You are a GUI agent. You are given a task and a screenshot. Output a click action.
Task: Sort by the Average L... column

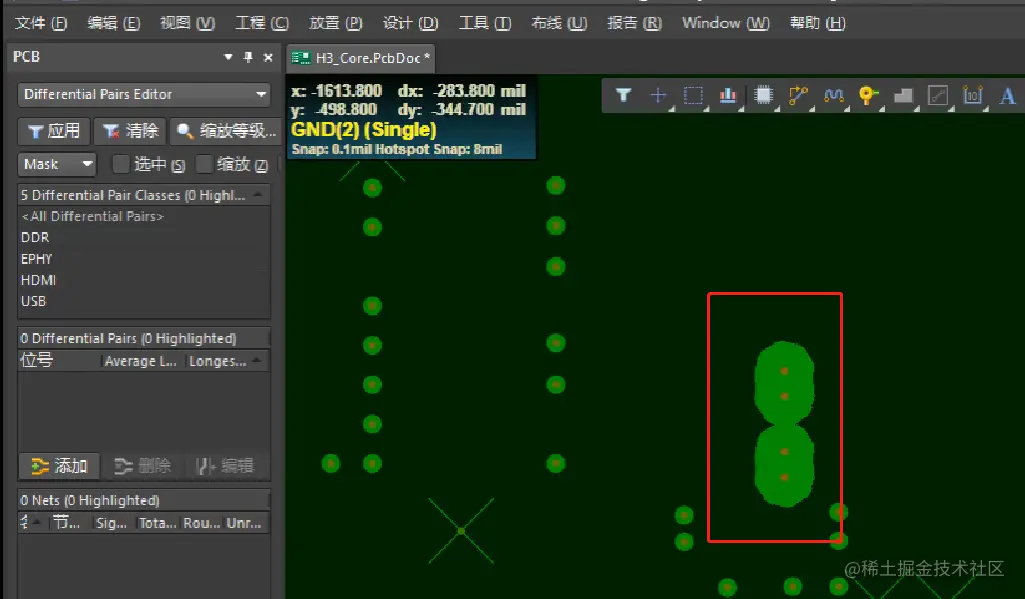click(x=142, y=361)
